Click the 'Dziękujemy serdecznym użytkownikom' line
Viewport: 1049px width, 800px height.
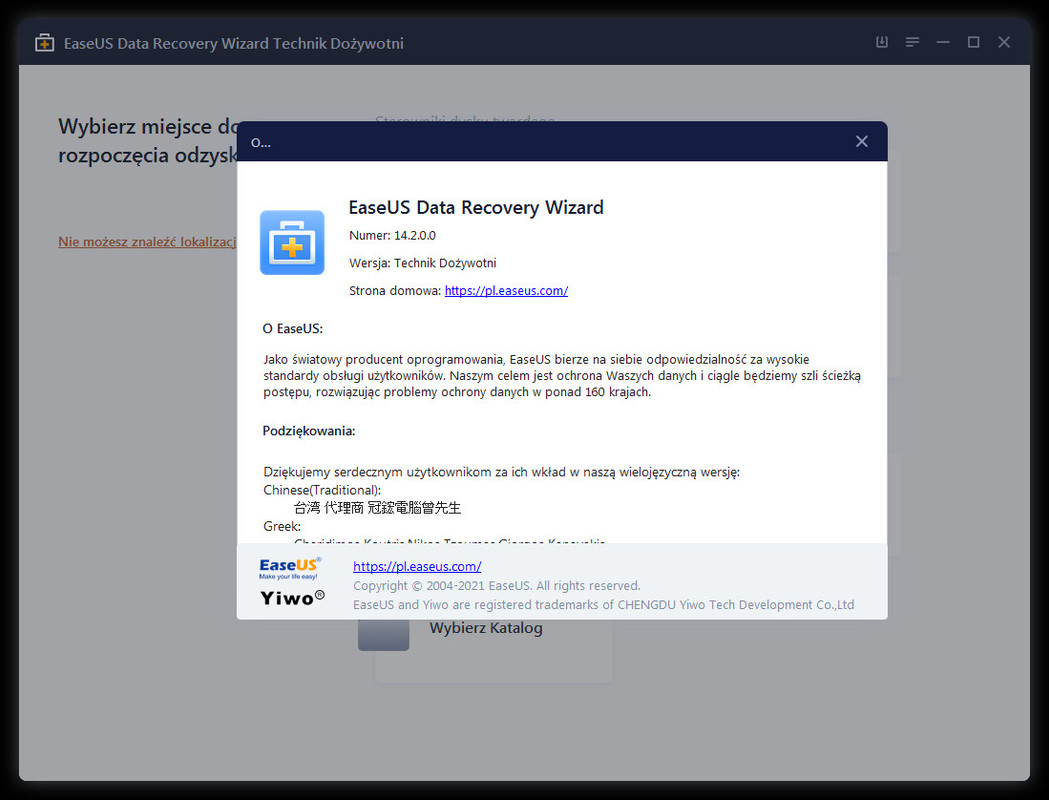[x=501, y=472]
